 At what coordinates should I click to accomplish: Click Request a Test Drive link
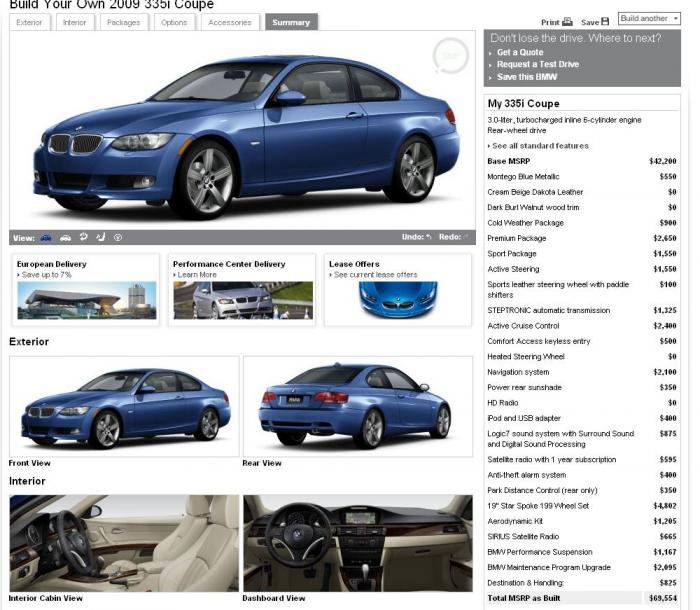tap(537, 64)
